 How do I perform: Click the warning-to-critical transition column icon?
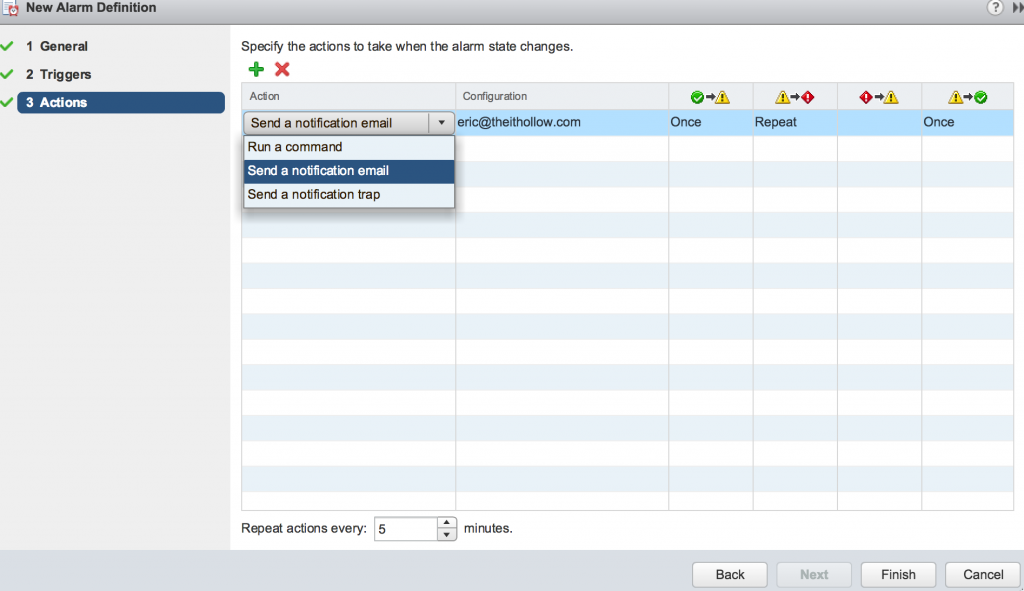[795, 97]
